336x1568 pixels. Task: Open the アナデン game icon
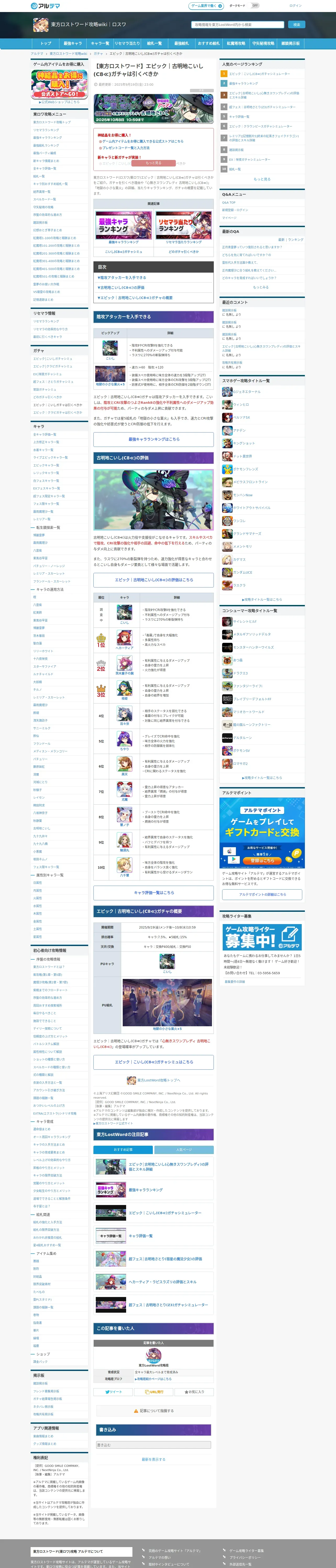click(227, 430)
